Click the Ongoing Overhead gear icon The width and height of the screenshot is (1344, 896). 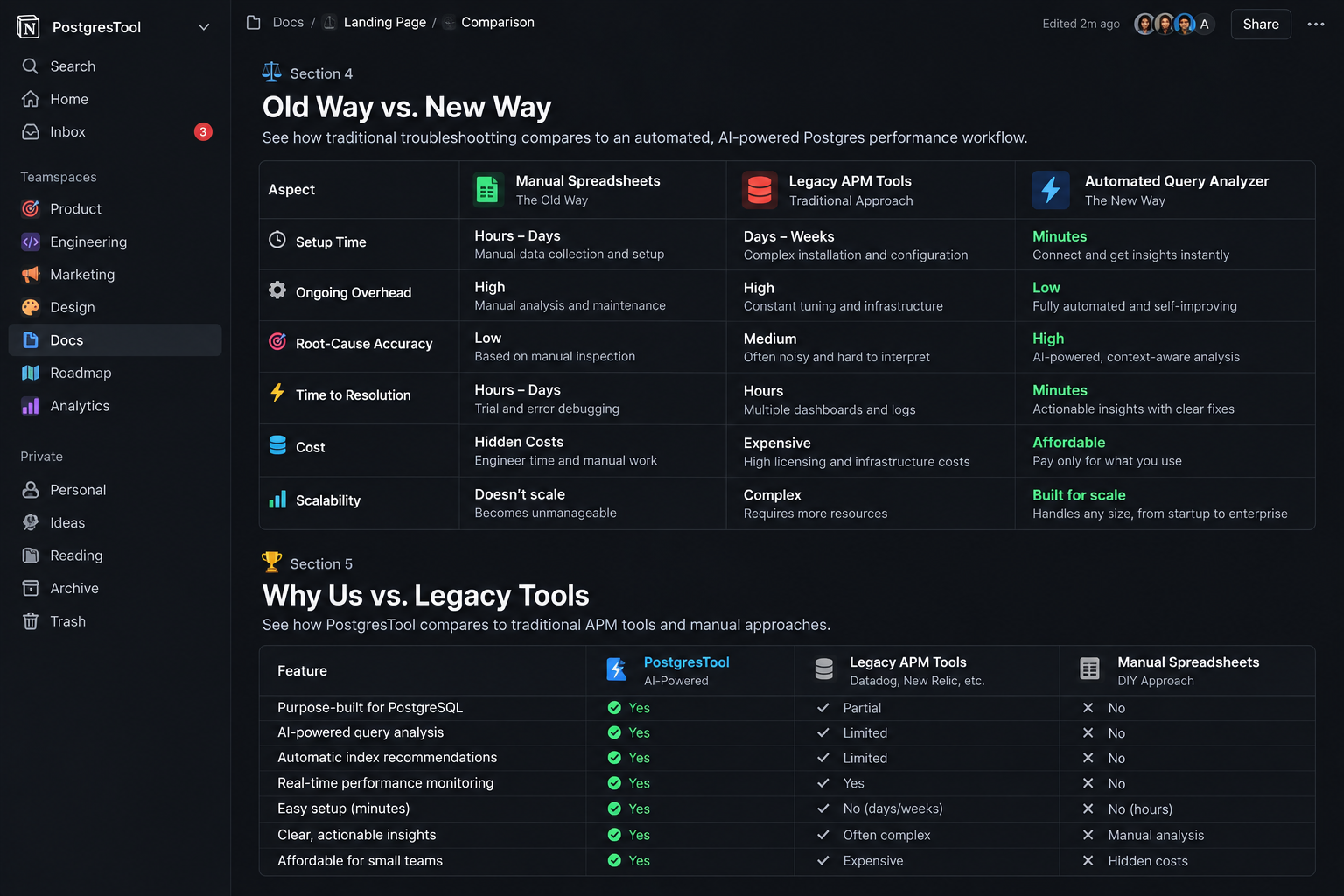[277, 290]
